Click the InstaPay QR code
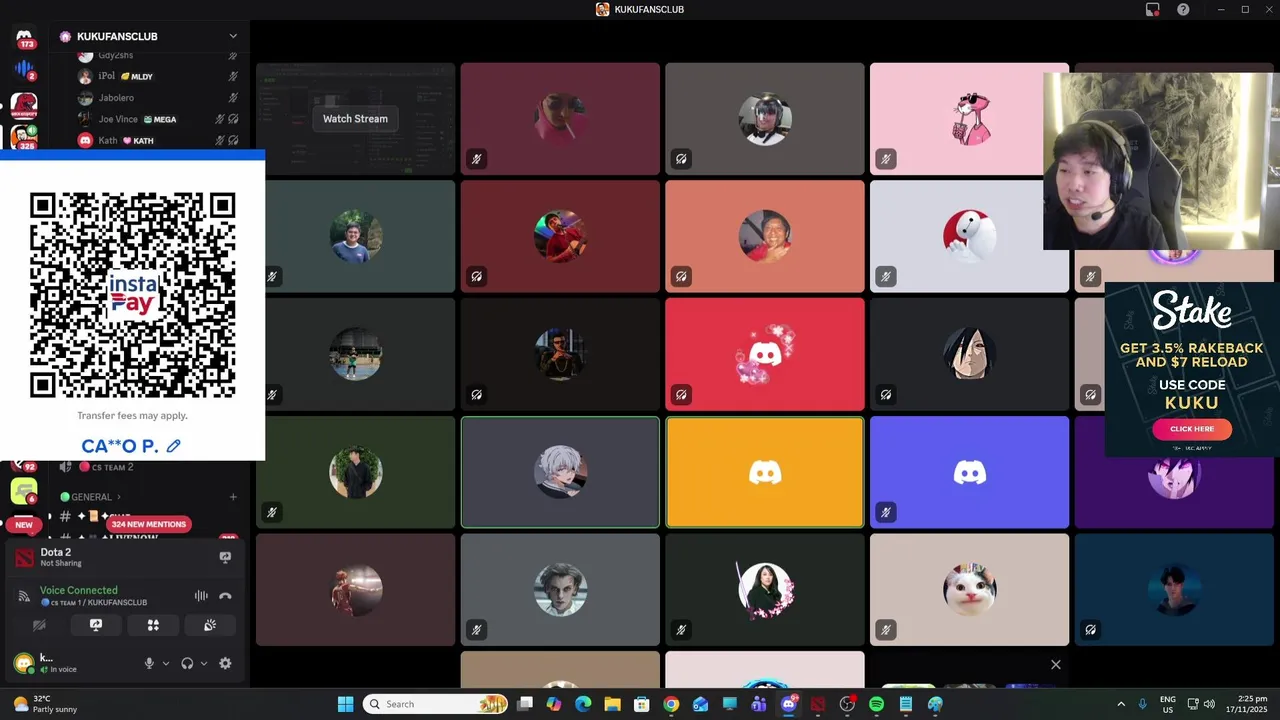 pyautogui.click(x=132, y=295)
